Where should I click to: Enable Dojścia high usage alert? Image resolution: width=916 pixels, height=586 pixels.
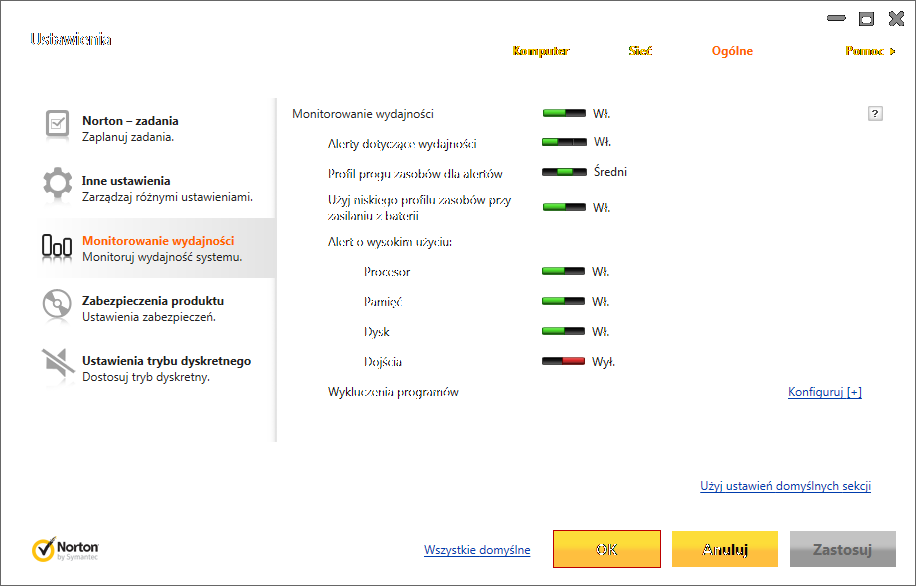coord(563,362)
